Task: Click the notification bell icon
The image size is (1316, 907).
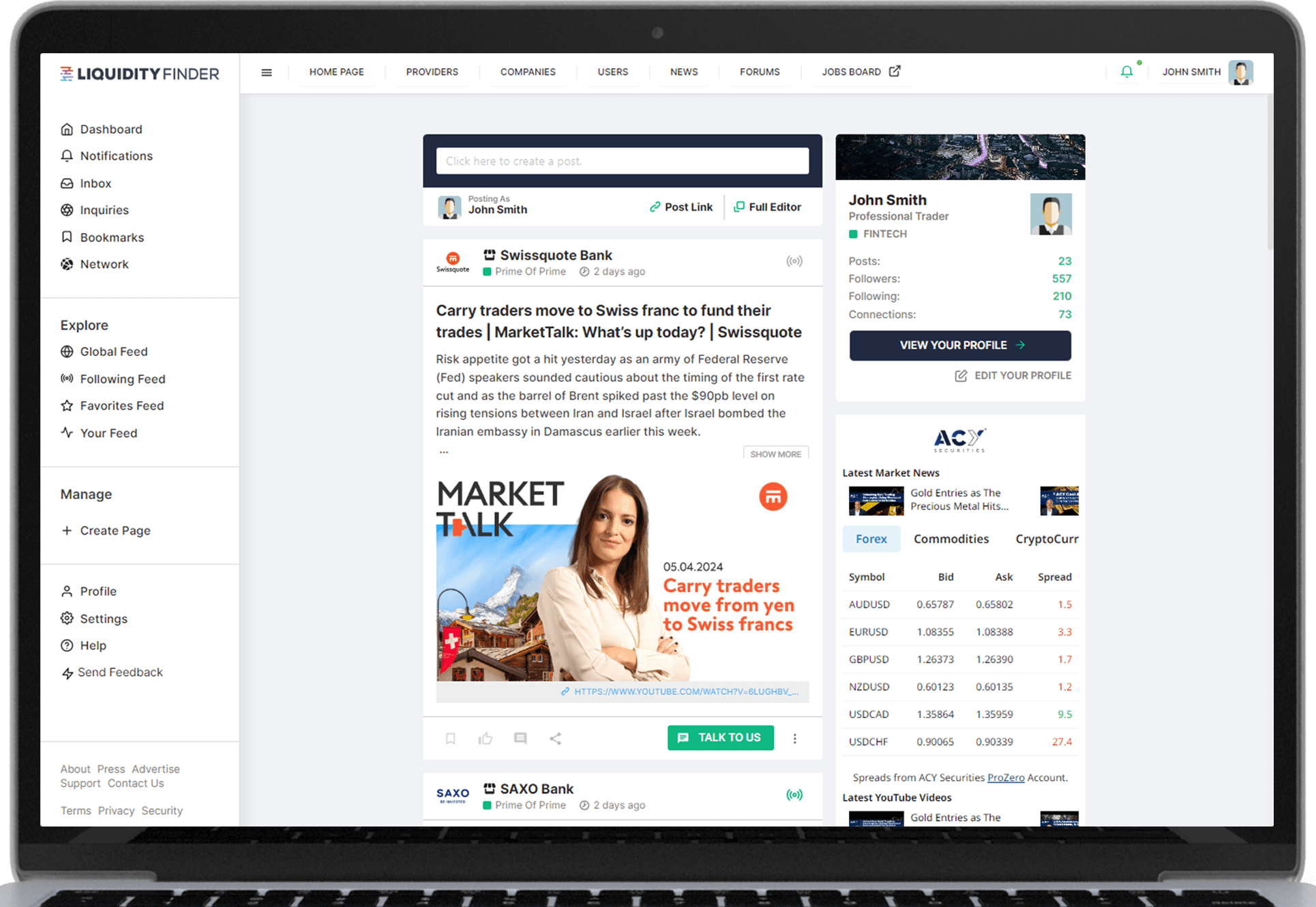Action: point(1126,72)
